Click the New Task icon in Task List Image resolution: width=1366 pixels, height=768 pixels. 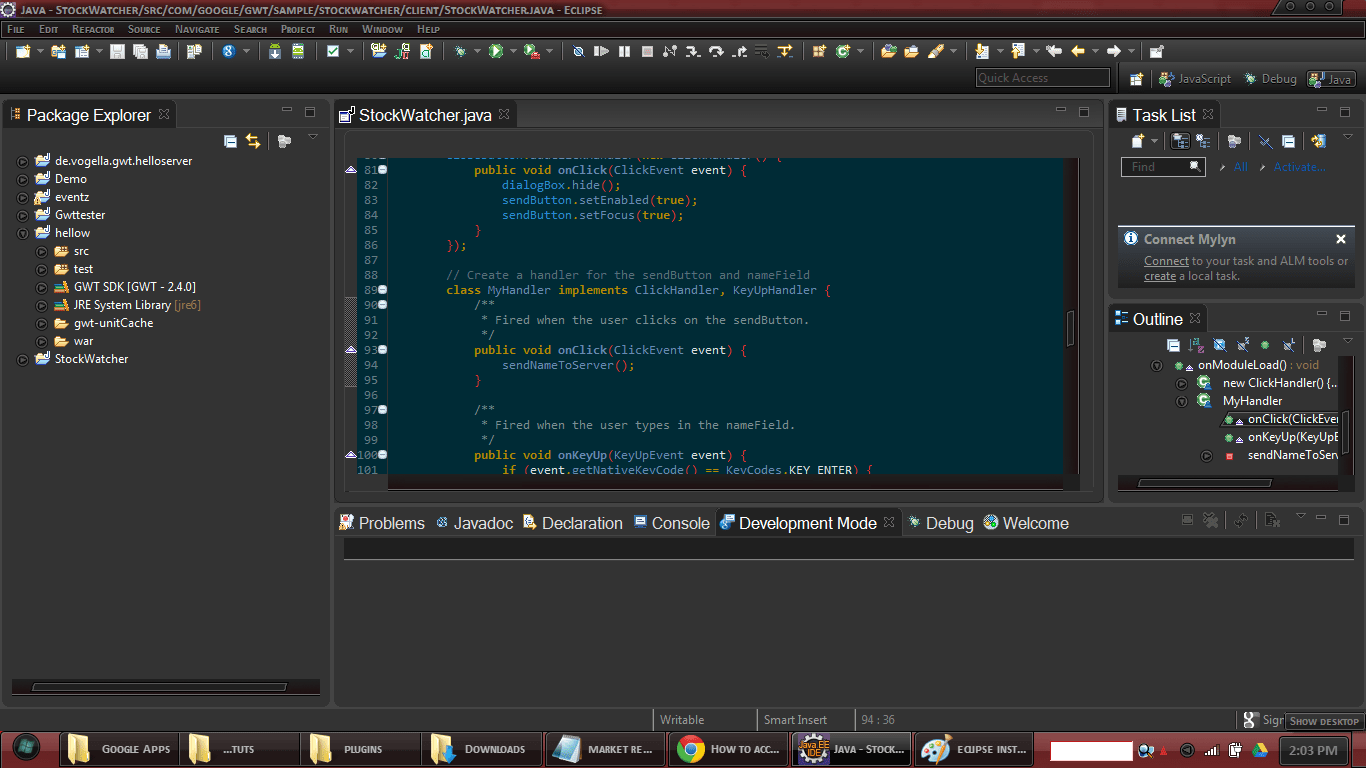1138,141
